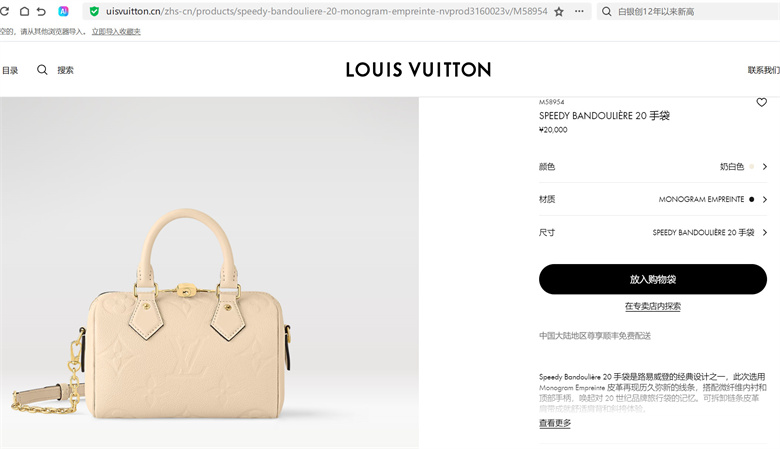
Task: Open the address bar three-dots menu
Action: (579, 11)
